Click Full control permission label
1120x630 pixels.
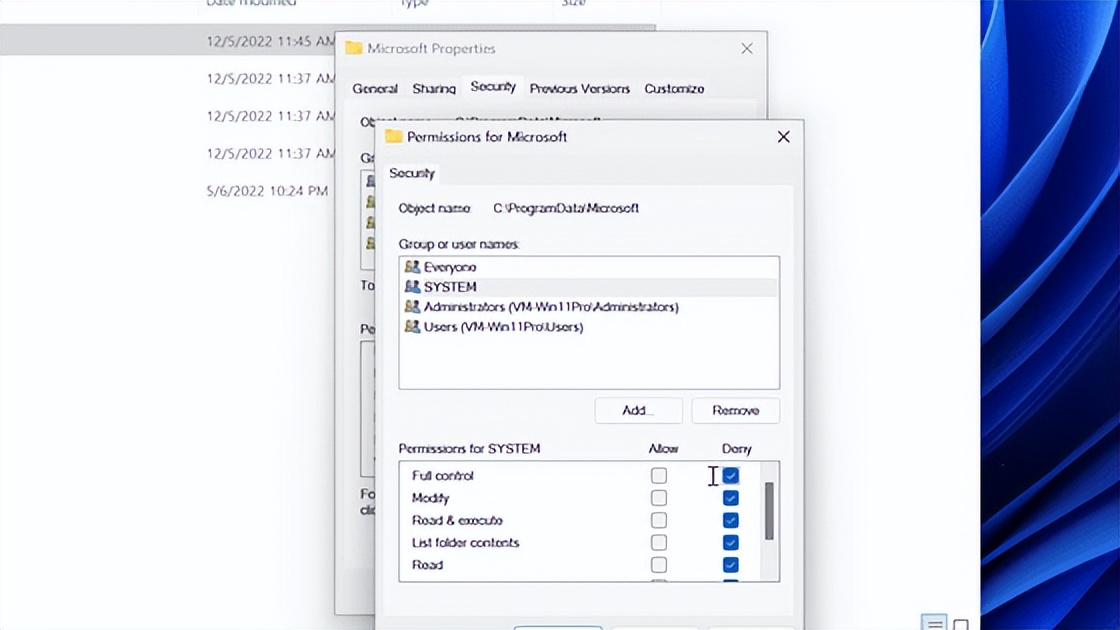coord(442,475)
